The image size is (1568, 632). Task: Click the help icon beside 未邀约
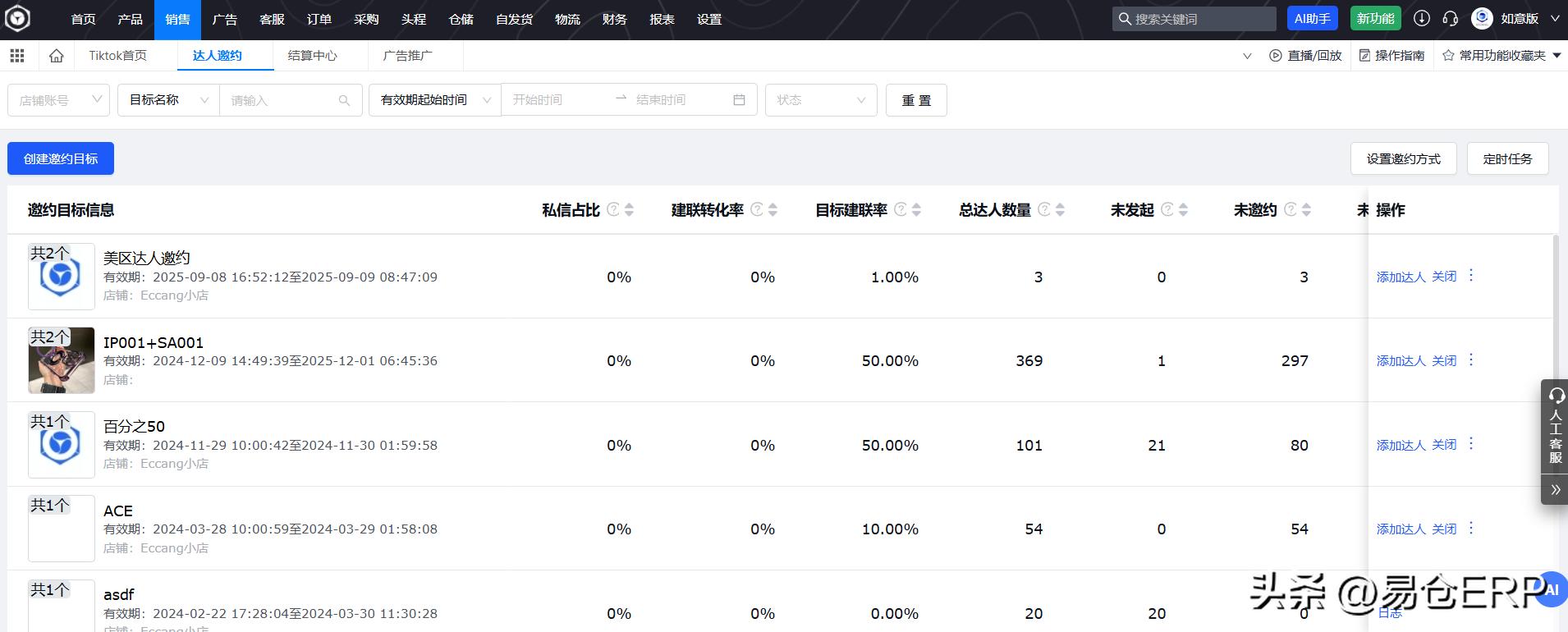point(1291,209)
